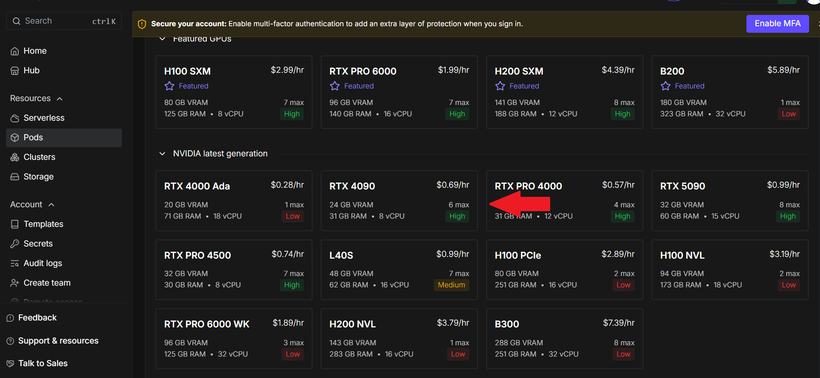Click the Feedback icon
Viewport: 820px width, 378px height.
10,318
